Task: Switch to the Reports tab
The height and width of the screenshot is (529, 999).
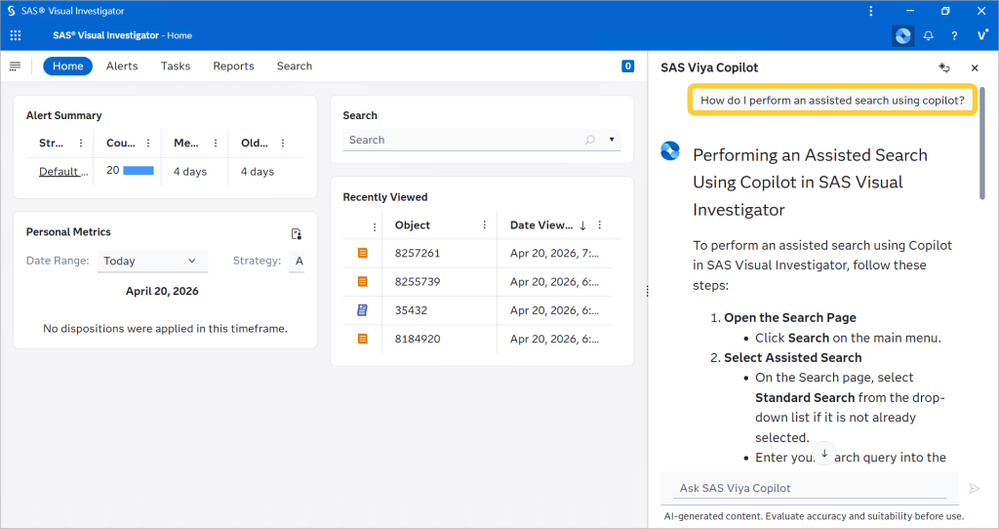Action: coord(233,66)
